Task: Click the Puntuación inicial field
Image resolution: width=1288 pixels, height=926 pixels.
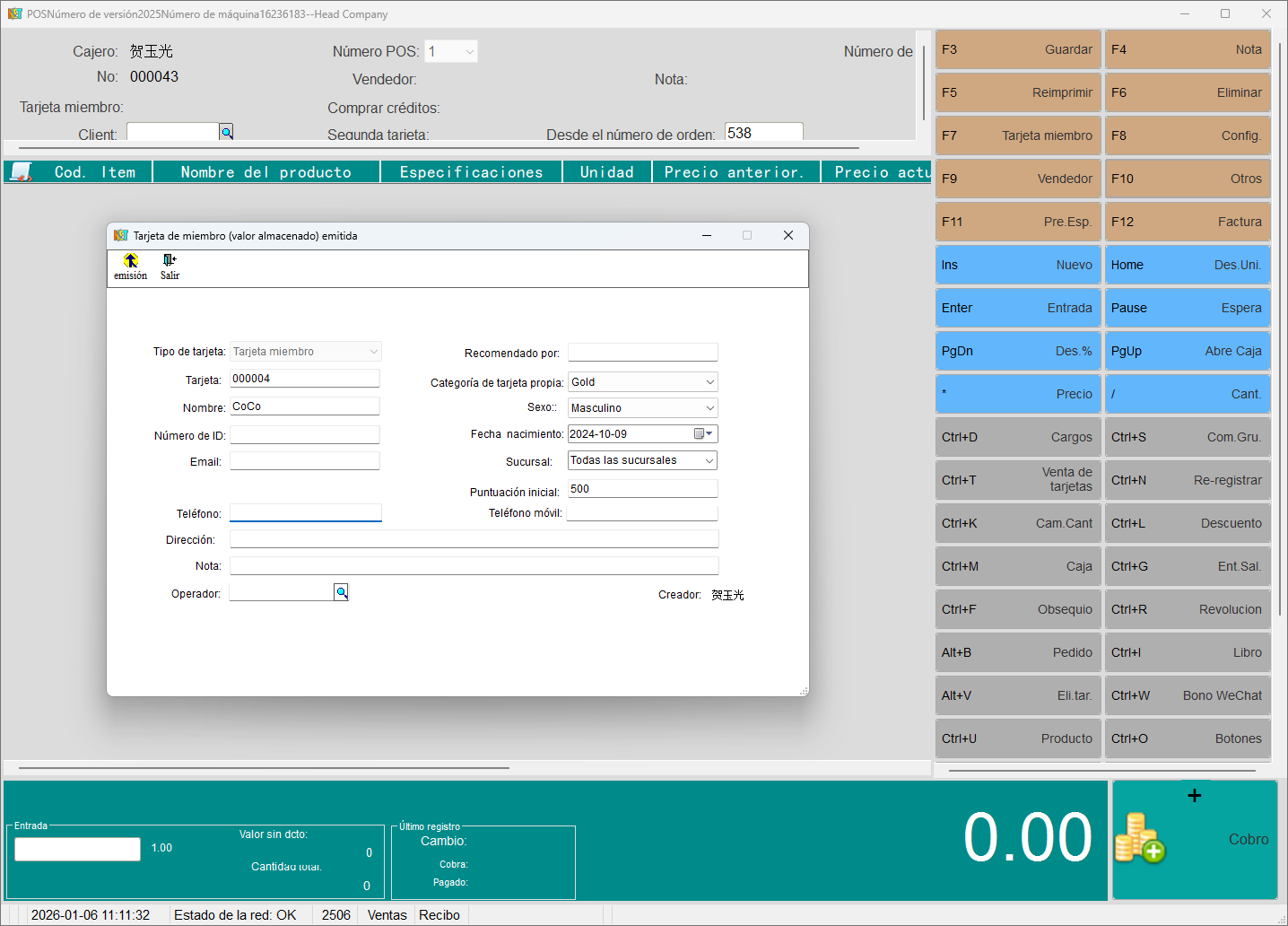Action: [x=642, y=489]
